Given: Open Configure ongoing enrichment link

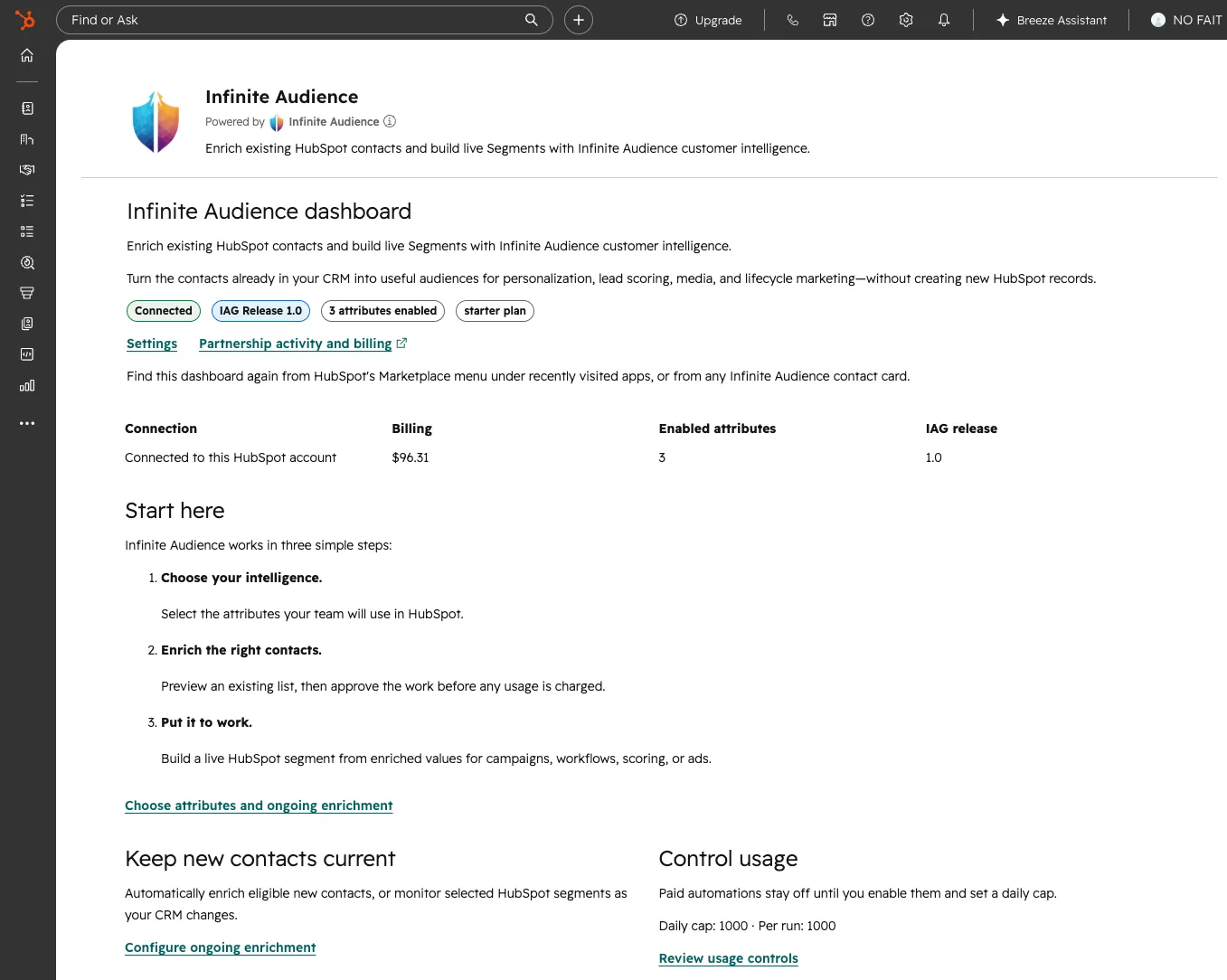Looking at the screenshot, I should click(221, 947).
